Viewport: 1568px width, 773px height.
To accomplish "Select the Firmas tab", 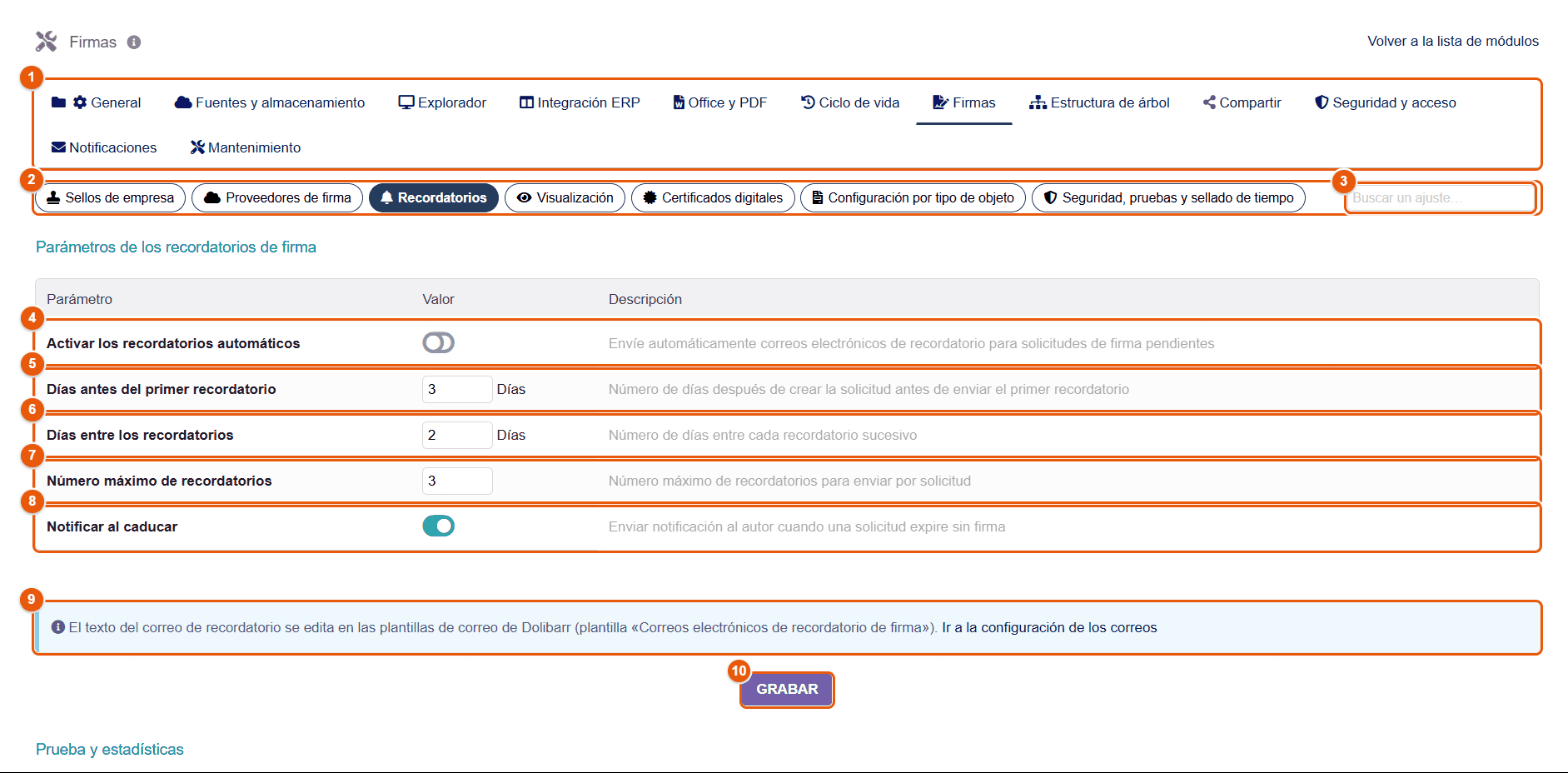I will pos(964,102).
